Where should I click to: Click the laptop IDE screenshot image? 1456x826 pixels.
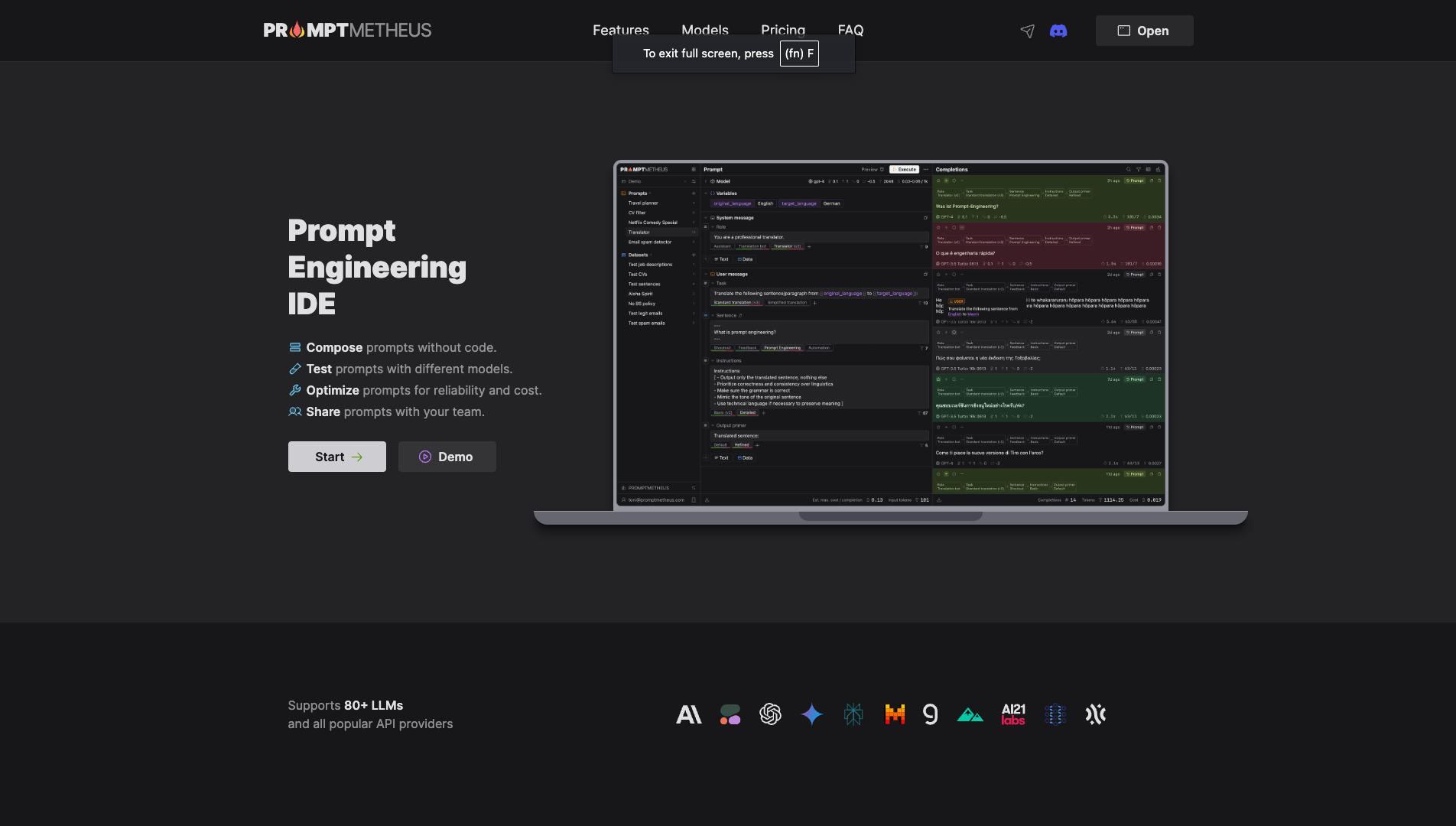[891, 343]
